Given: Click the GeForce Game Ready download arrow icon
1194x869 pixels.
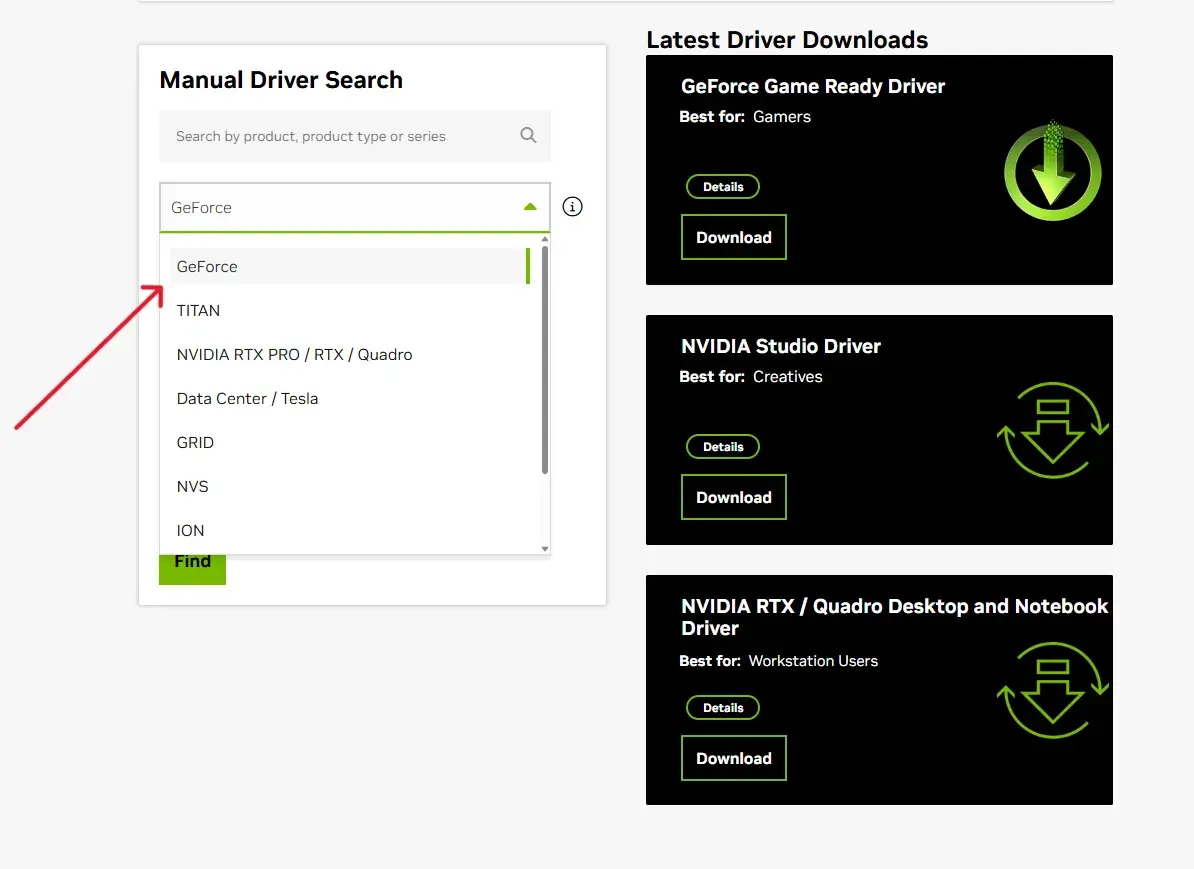Looking at the screenshot, I should 1052,171.
